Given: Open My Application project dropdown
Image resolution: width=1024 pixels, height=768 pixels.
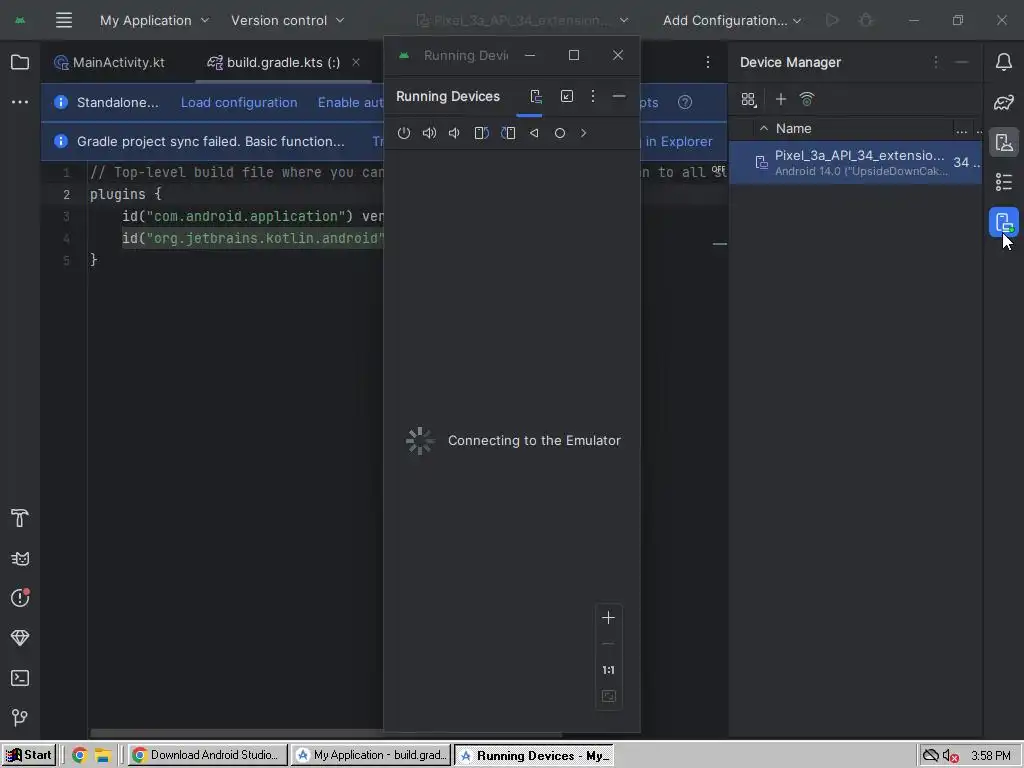Looking at the screenshot, I should click(154, 20).
